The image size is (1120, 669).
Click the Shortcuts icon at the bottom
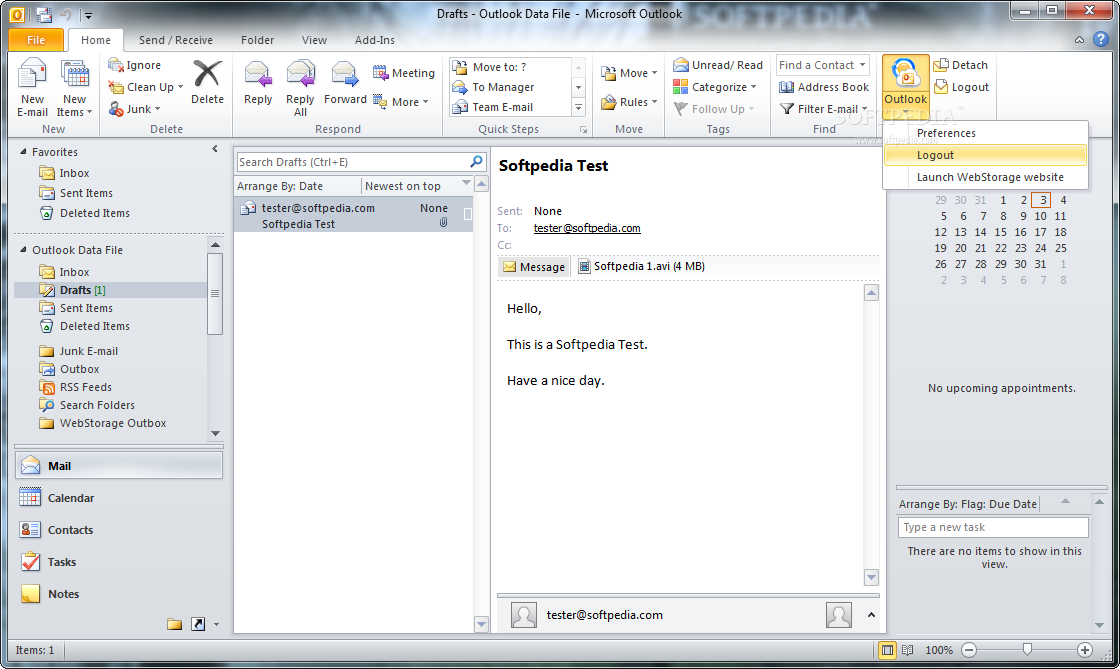pyautogui.click(x=198, y=624)
